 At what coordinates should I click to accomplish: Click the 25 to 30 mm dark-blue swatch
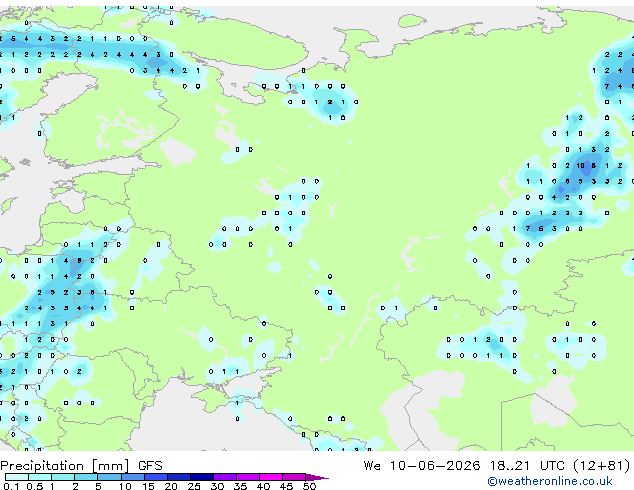pos(201,477)
